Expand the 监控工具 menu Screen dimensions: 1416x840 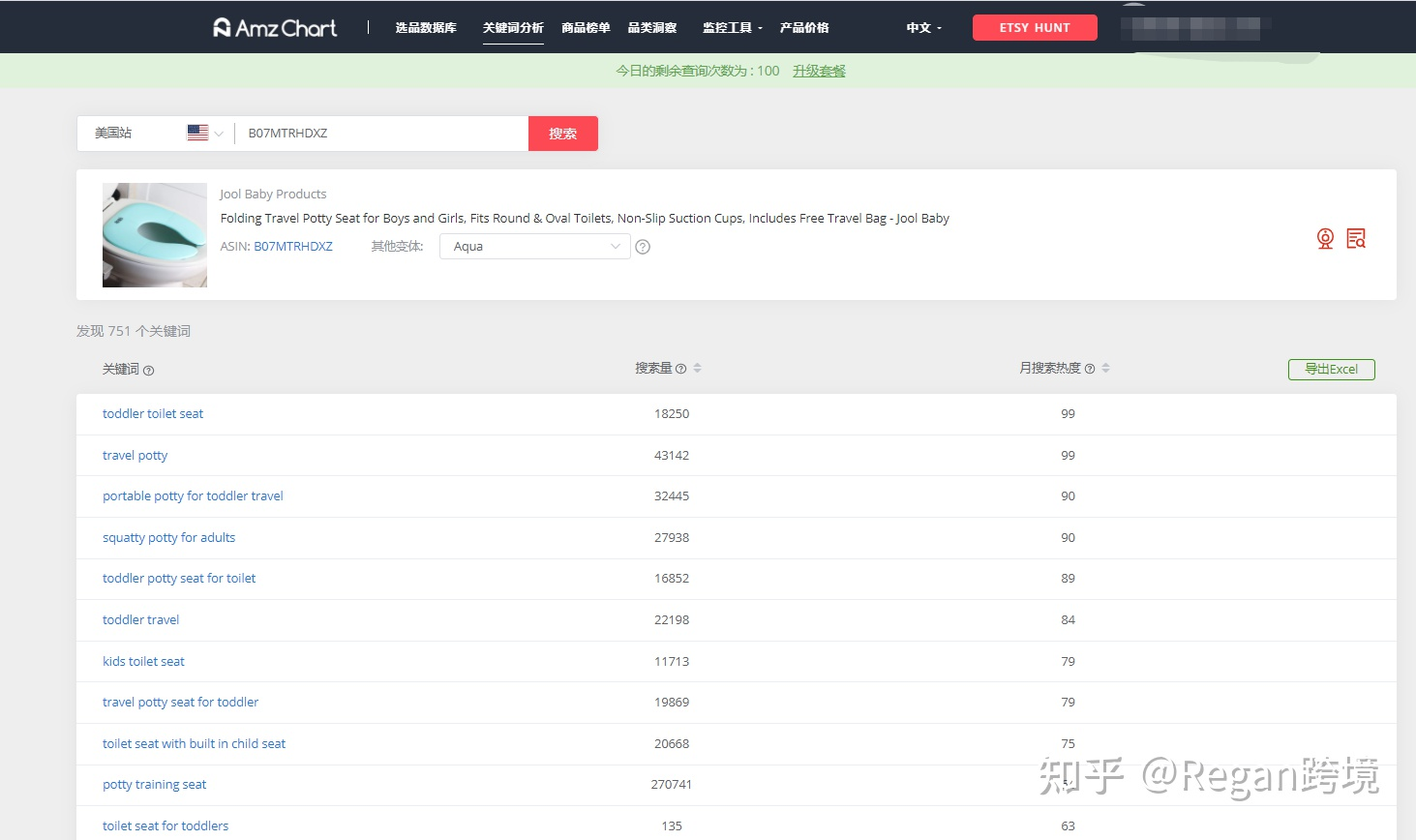(x=732, y=28)
